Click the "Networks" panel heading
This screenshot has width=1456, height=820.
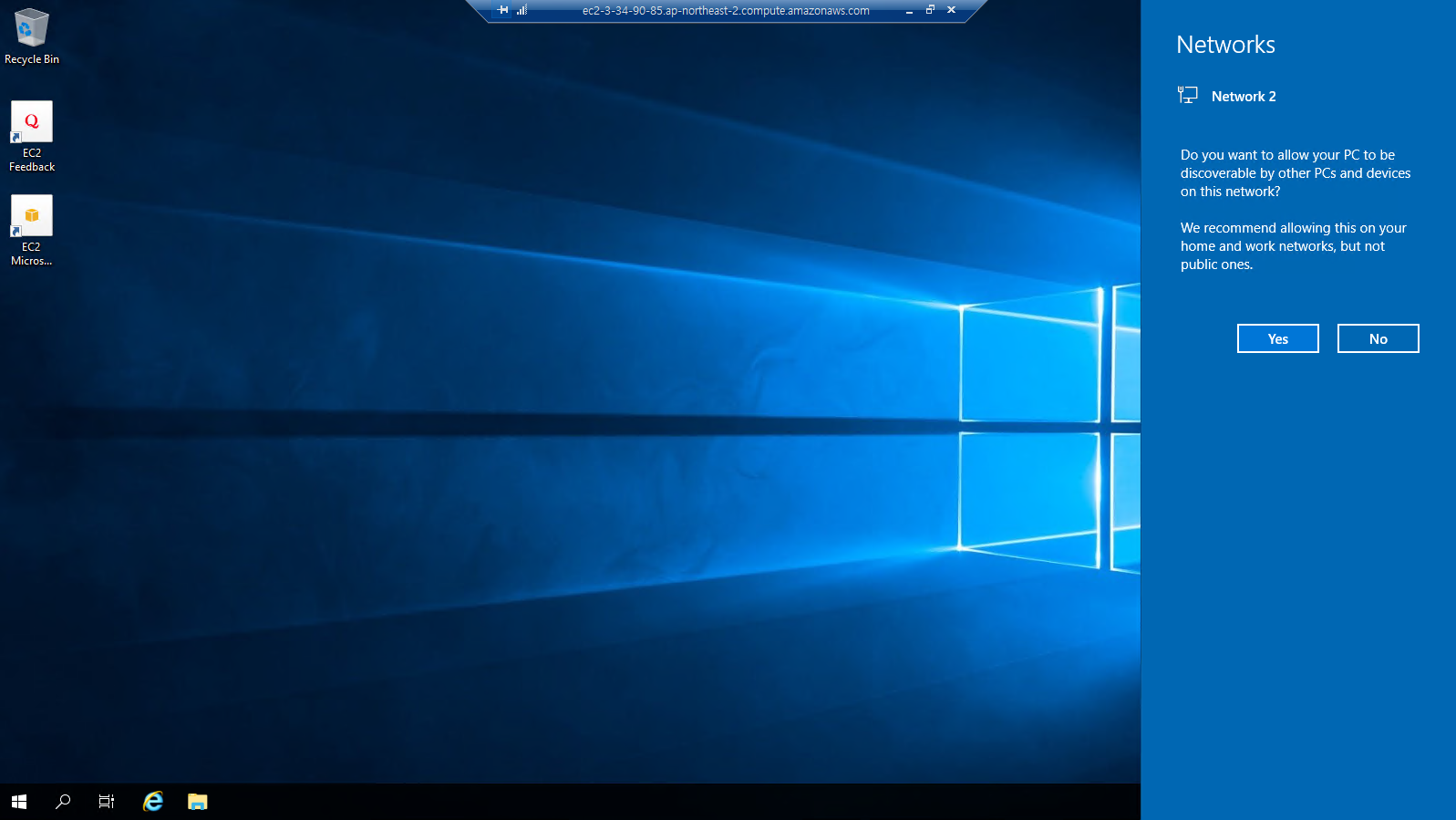[1225, 45]
